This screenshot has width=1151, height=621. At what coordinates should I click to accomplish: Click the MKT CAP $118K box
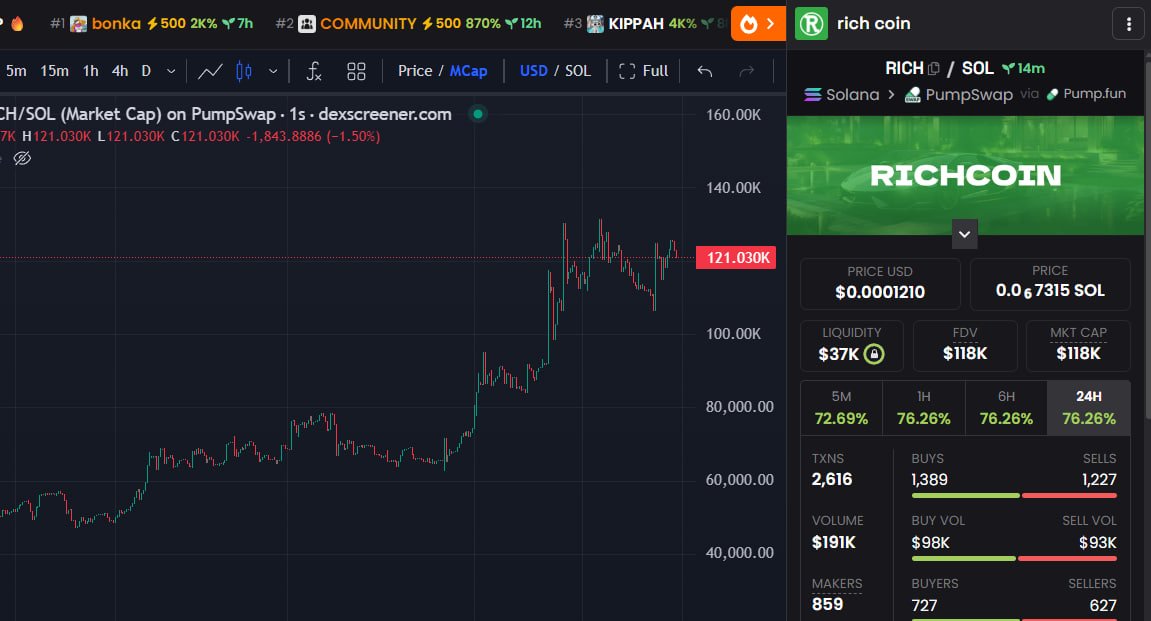pyautogui.click(x=1078, y=345)
